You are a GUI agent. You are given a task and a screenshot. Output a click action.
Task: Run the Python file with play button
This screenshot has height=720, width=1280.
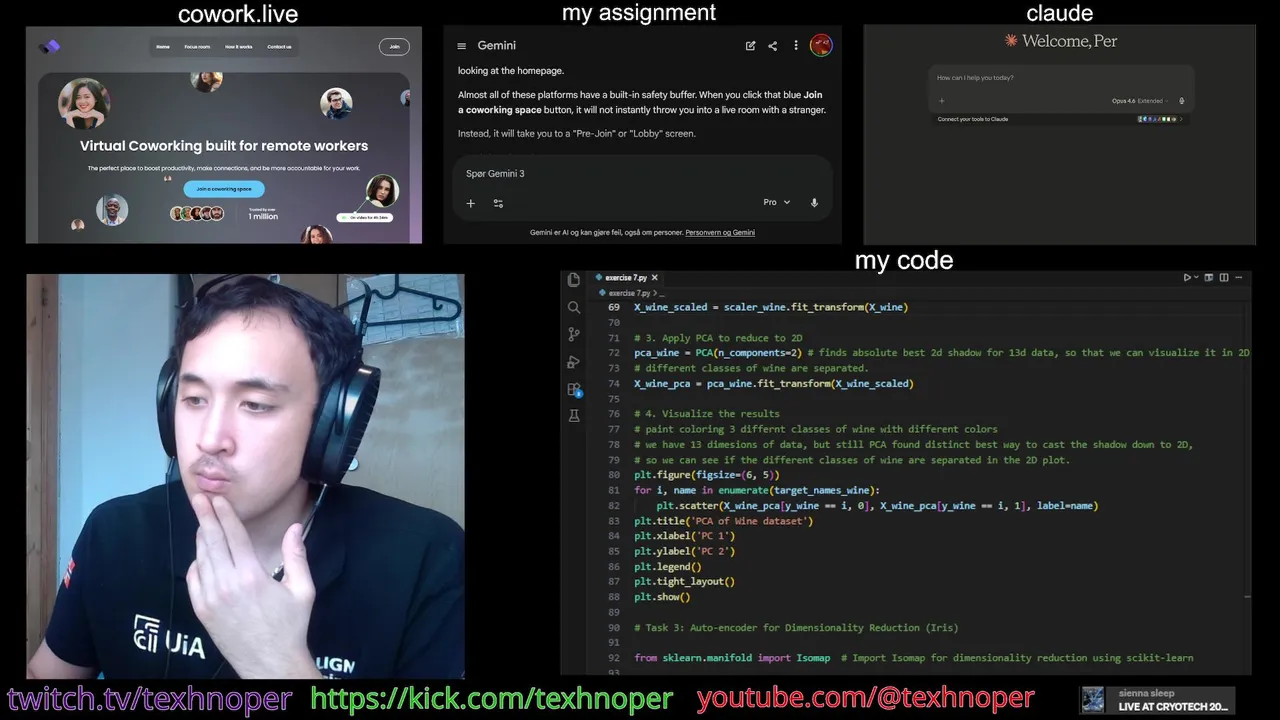pyautogui.click(x=1187, y=278)
